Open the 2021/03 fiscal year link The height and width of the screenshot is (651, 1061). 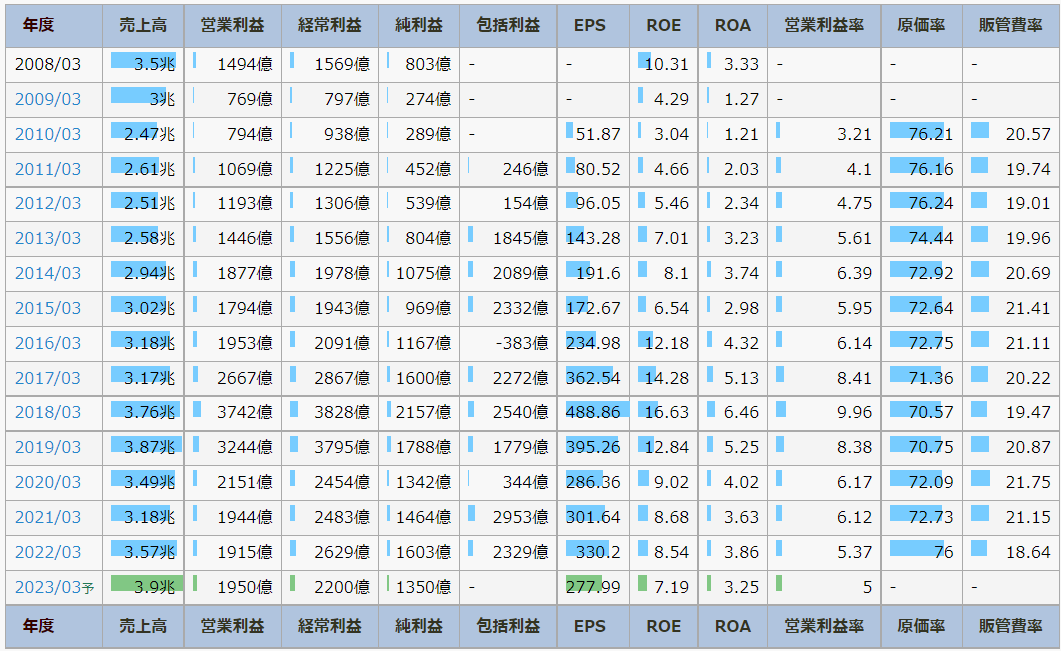(47, 518)
